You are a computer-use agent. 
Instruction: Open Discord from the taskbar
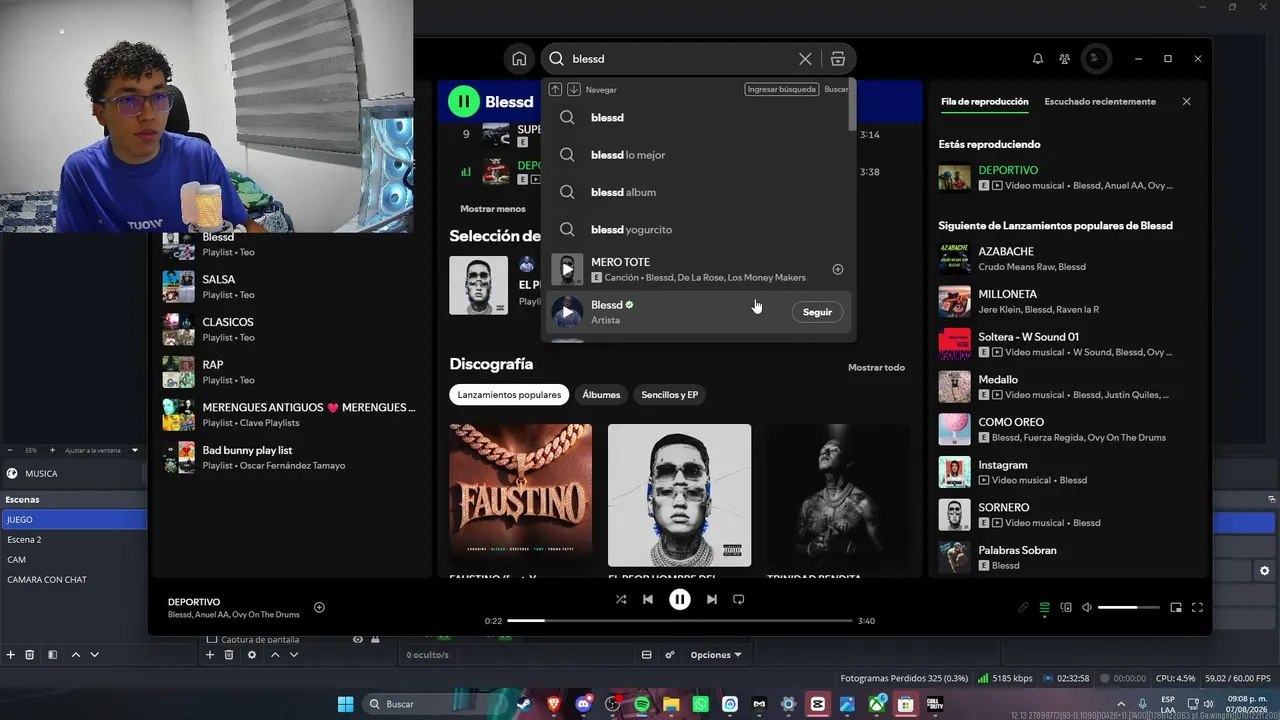click(x=584, y=704)
